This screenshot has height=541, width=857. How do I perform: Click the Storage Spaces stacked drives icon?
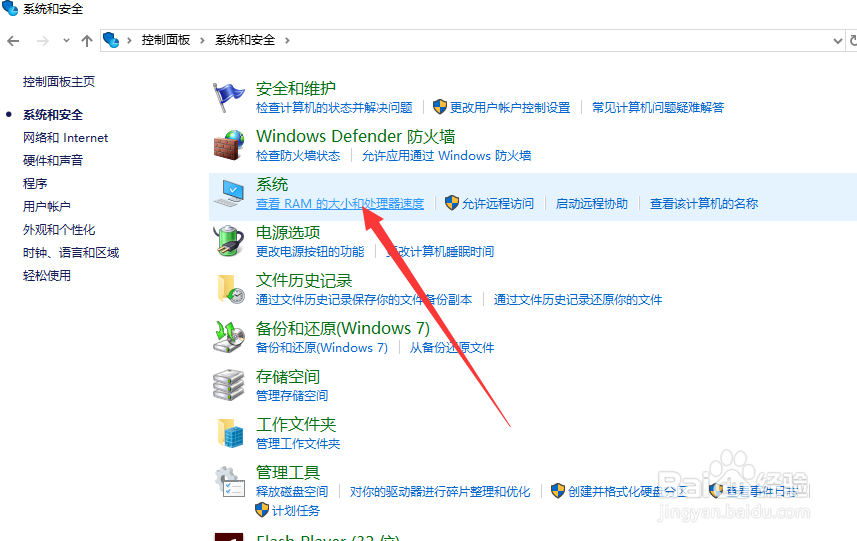click(x=228, y=385)
